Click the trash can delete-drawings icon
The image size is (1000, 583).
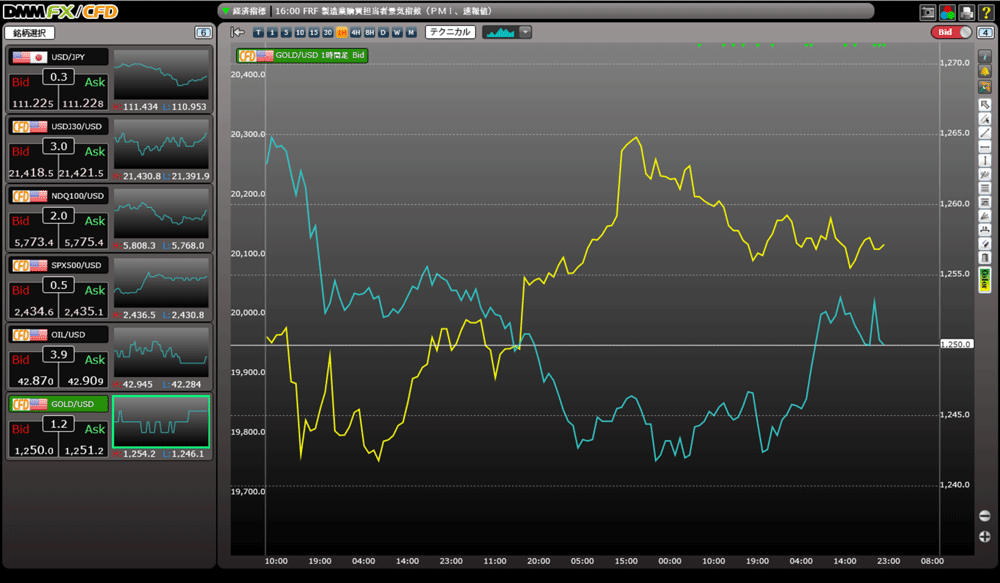(x=984, y=257)
